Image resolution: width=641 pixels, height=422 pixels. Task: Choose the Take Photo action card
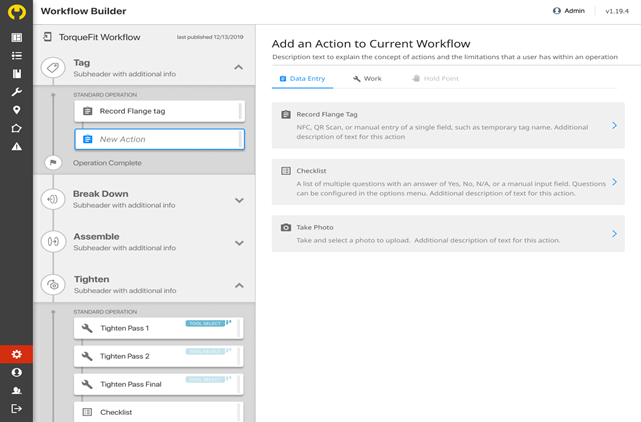coord(448,233)
